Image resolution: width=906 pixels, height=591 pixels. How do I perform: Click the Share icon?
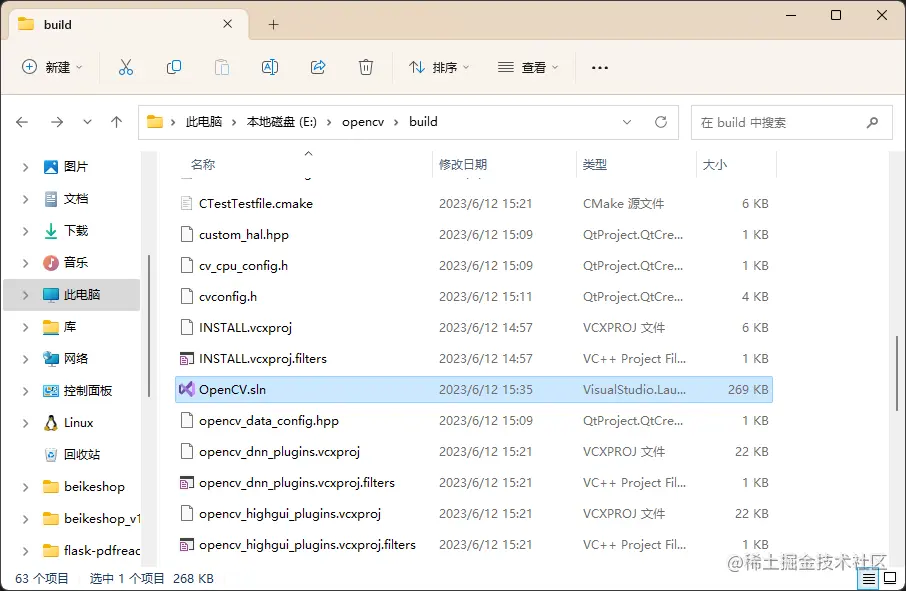coord(318,68)
